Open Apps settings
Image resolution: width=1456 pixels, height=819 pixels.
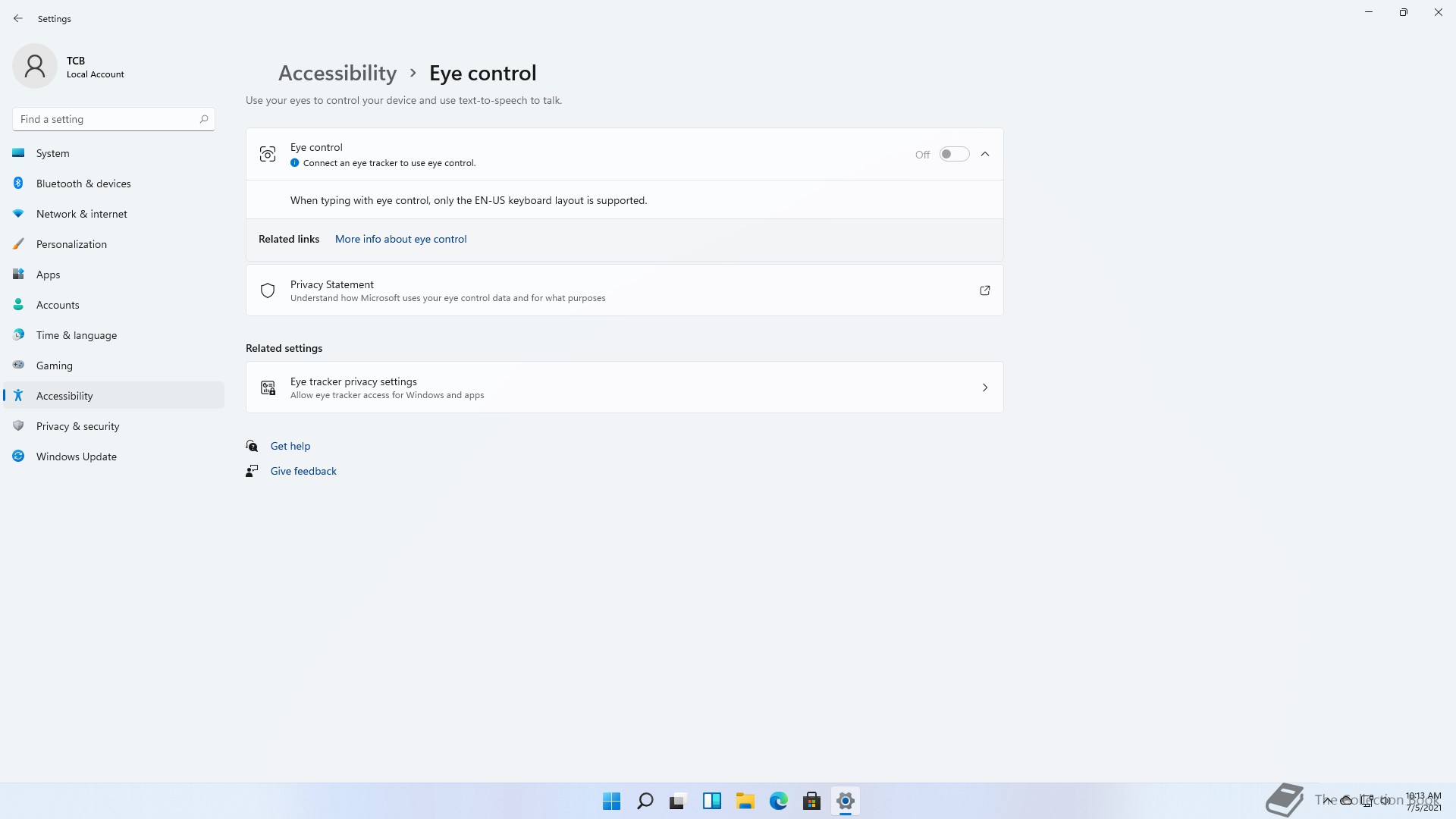pyautogui.click(x=114, y=275)
